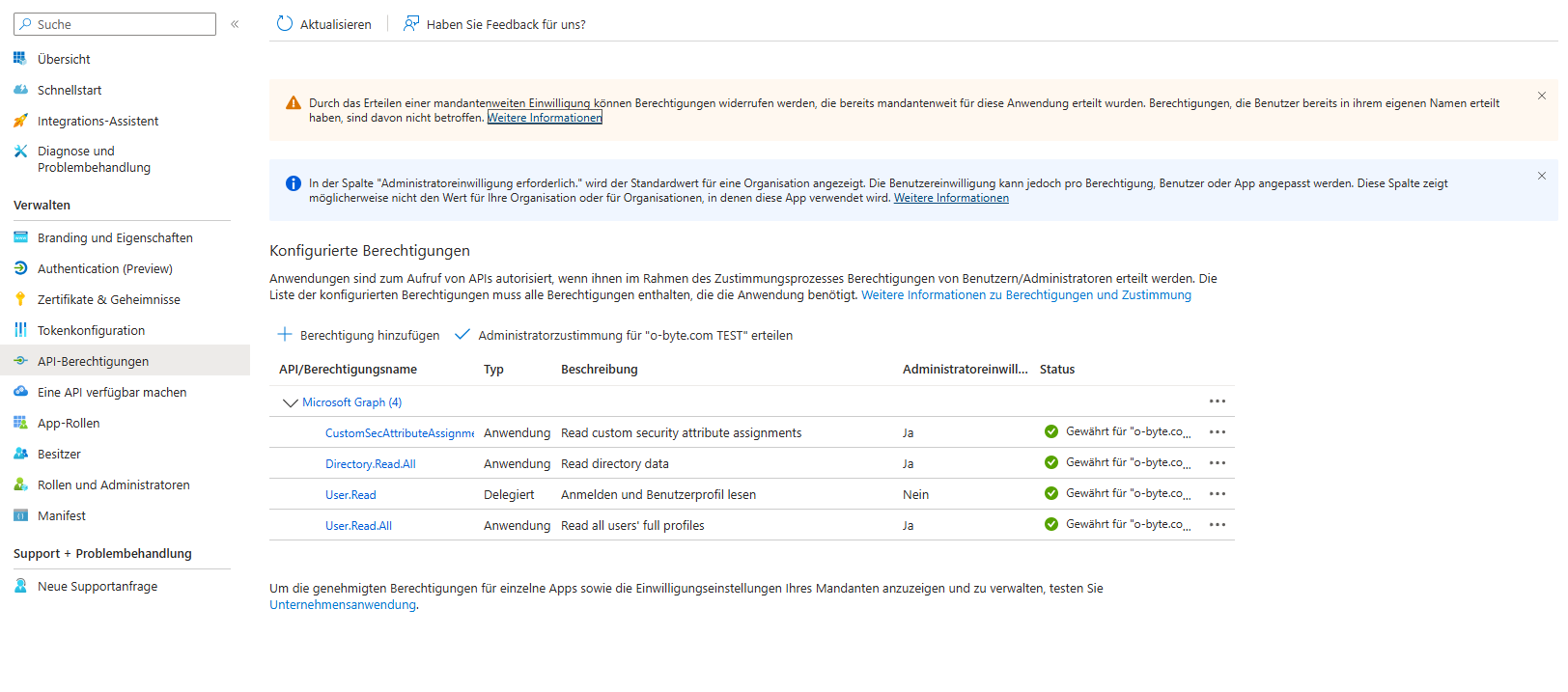The width and height of the screenshot is (1568, 692).
Task: Open more options for the Directory.Read.All row
Action: tap(1218, 463)
